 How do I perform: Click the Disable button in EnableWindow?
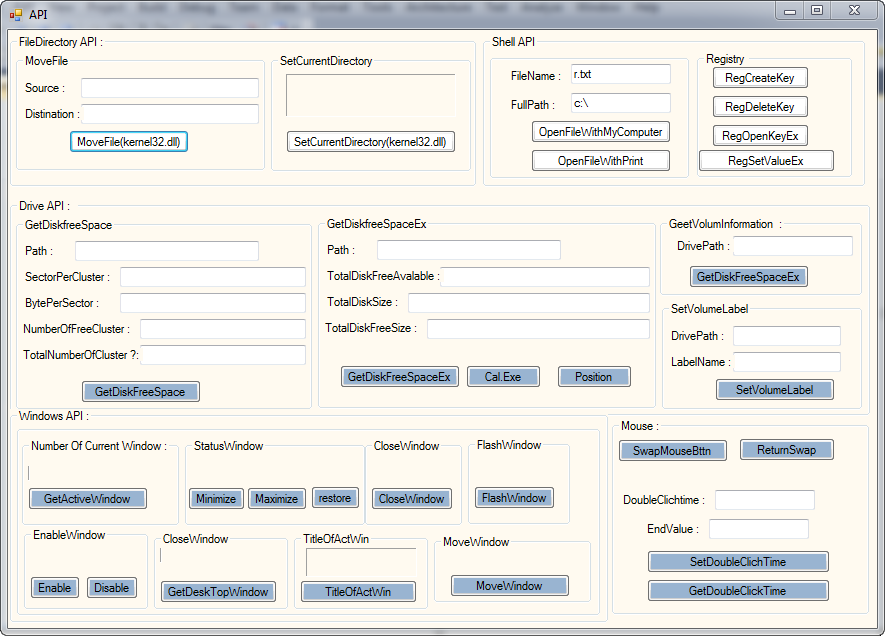[x=112, y=587]
